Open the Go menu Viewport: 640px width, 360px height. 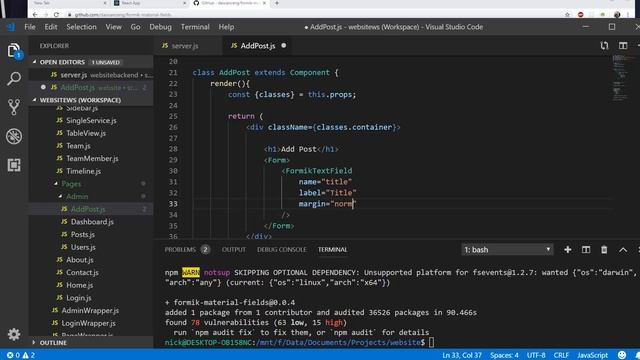(135, 27)
